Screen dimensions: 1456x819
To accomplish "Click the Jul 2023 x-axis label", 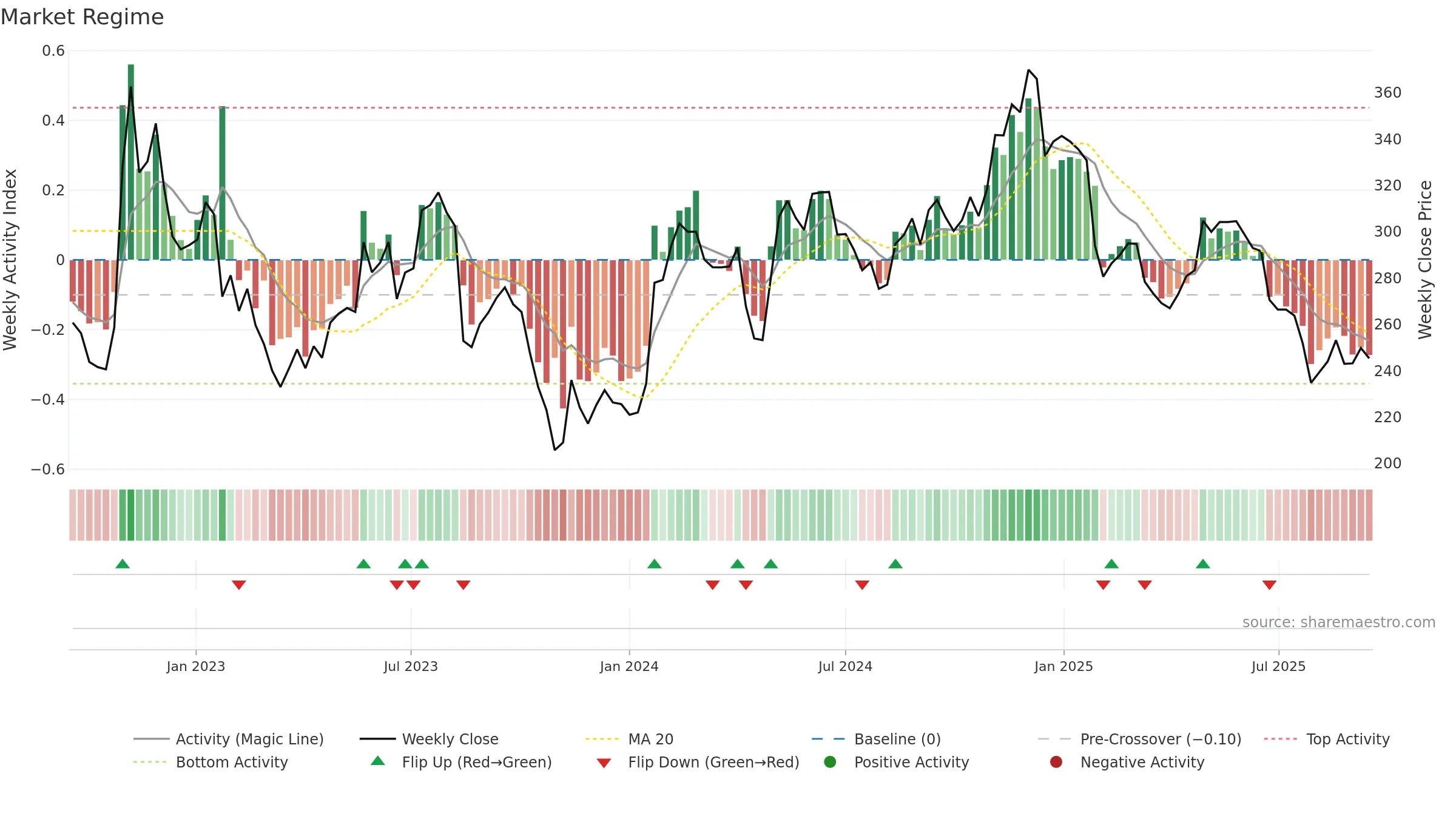I will (x=411, y=666).
